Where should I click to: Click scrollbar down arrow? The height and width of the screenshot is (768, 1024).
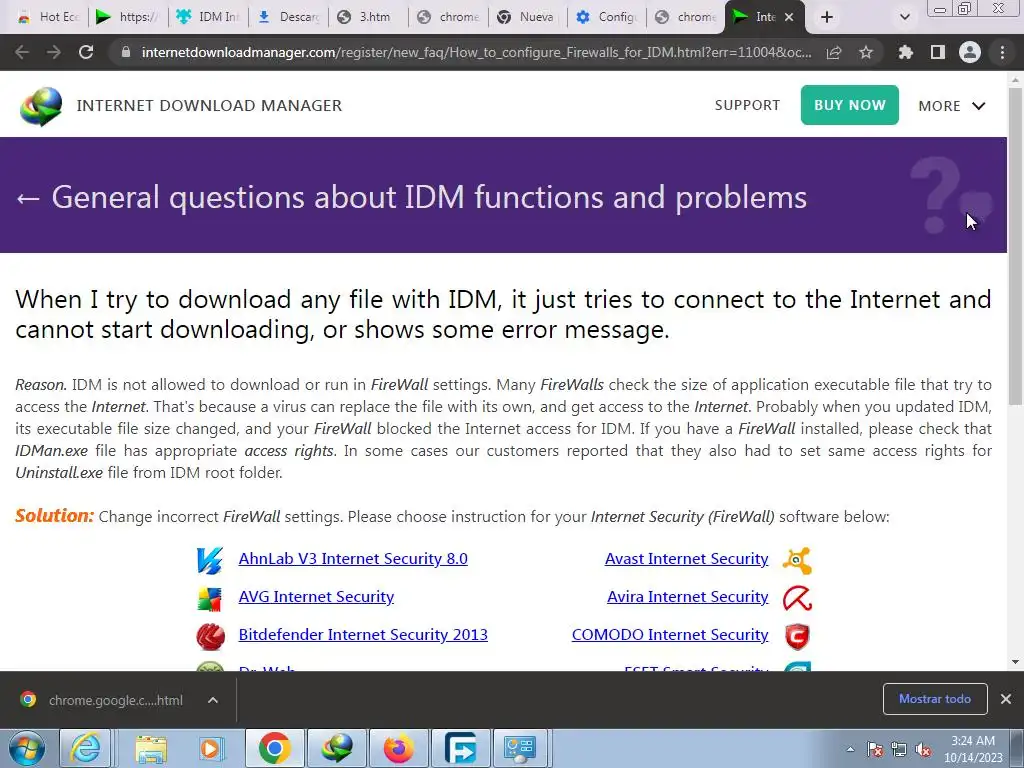point(1016,662)
